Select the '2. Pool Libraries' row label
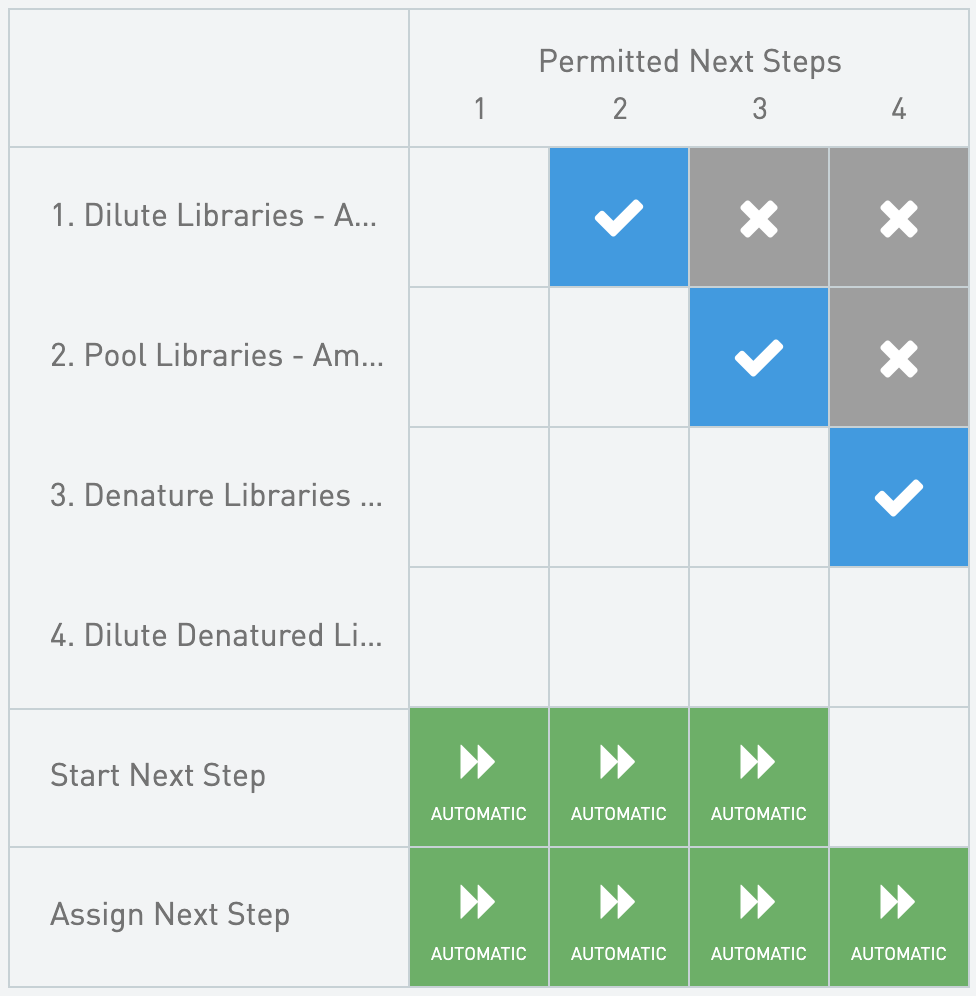This screenshot has height=996, width=976. coord(216,356)
